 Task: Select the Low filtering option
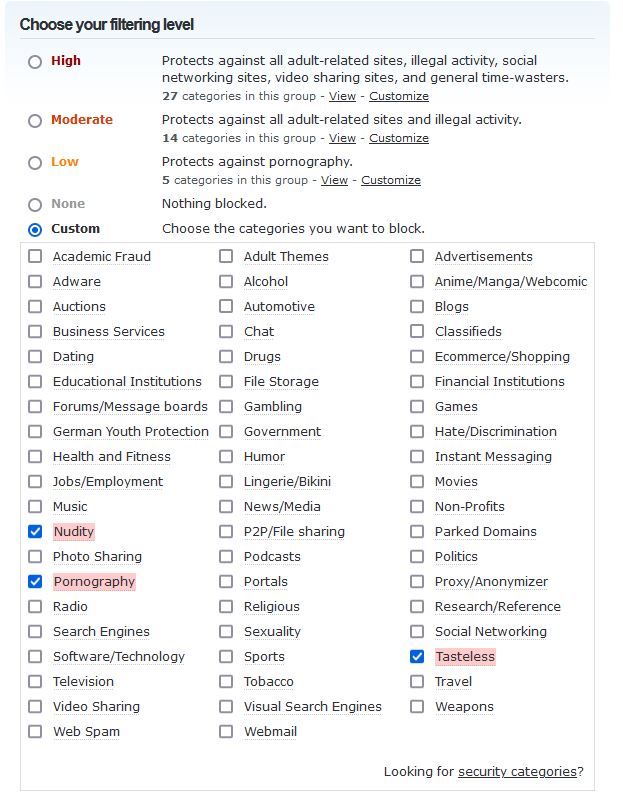(35, 163)
